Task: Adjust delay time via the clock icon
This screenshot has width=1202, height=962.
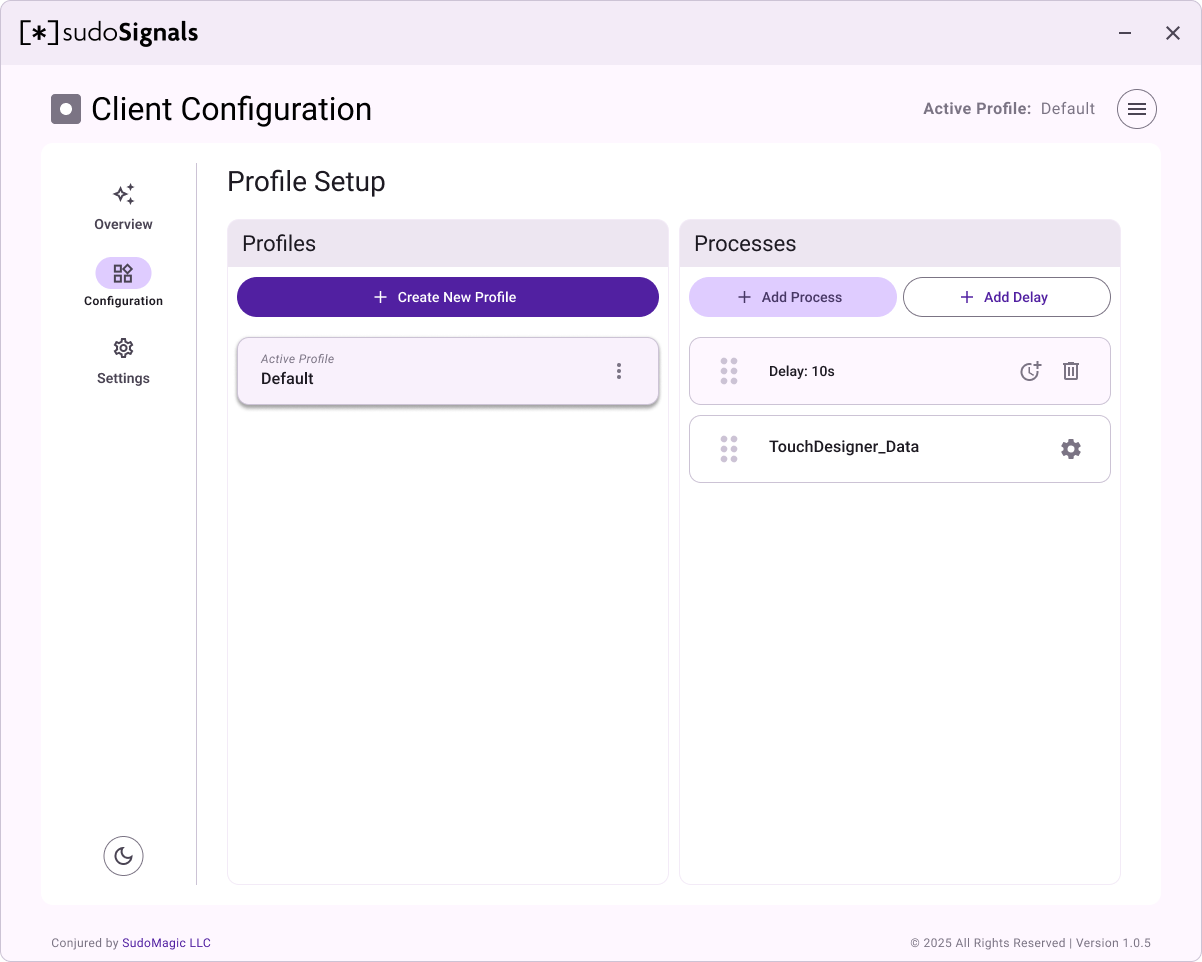Action: [1030, 371]
